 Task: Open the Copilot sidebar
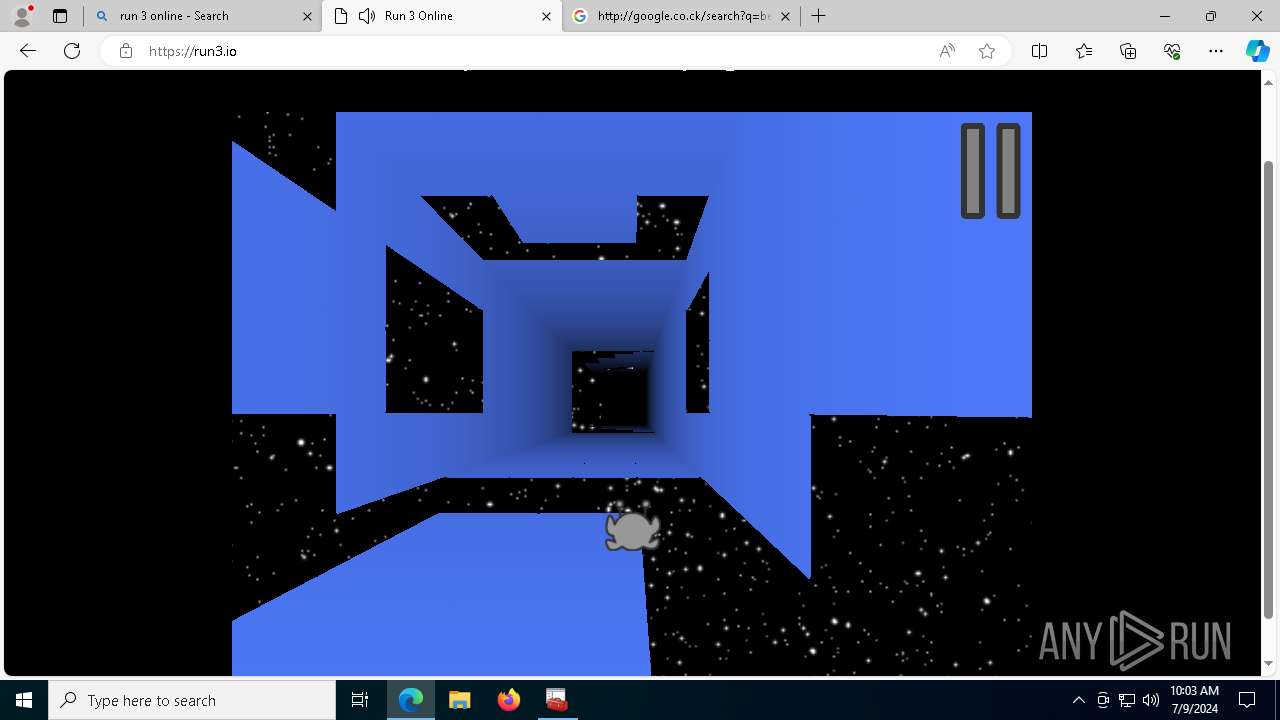click(1257, 51)
